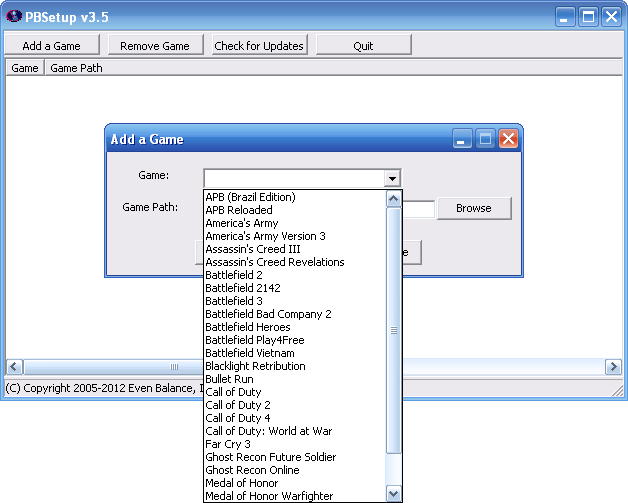Click main window horizontal scroll right arrow
This screenshot has width=628, height=503.
(x=613, y=367)
